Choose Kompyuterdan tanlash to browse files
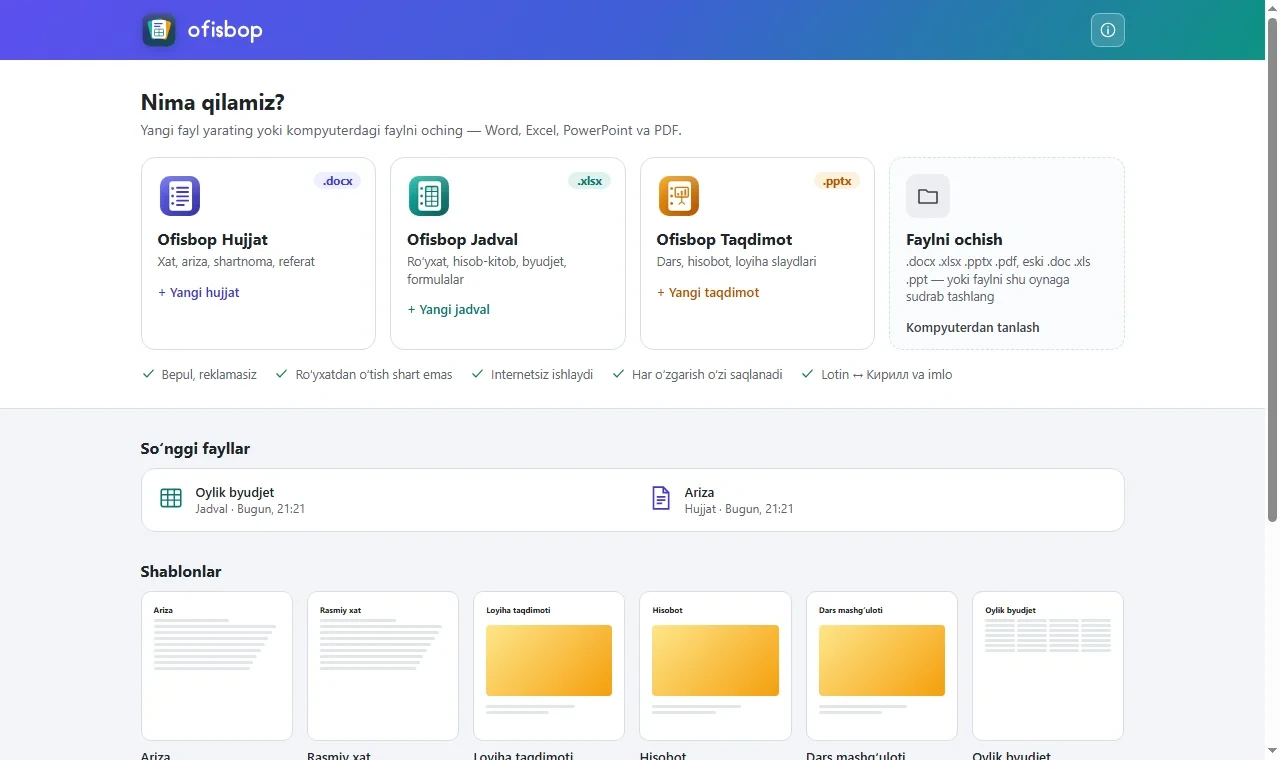This screenshot has width=1280, height=760. (973, 328)
